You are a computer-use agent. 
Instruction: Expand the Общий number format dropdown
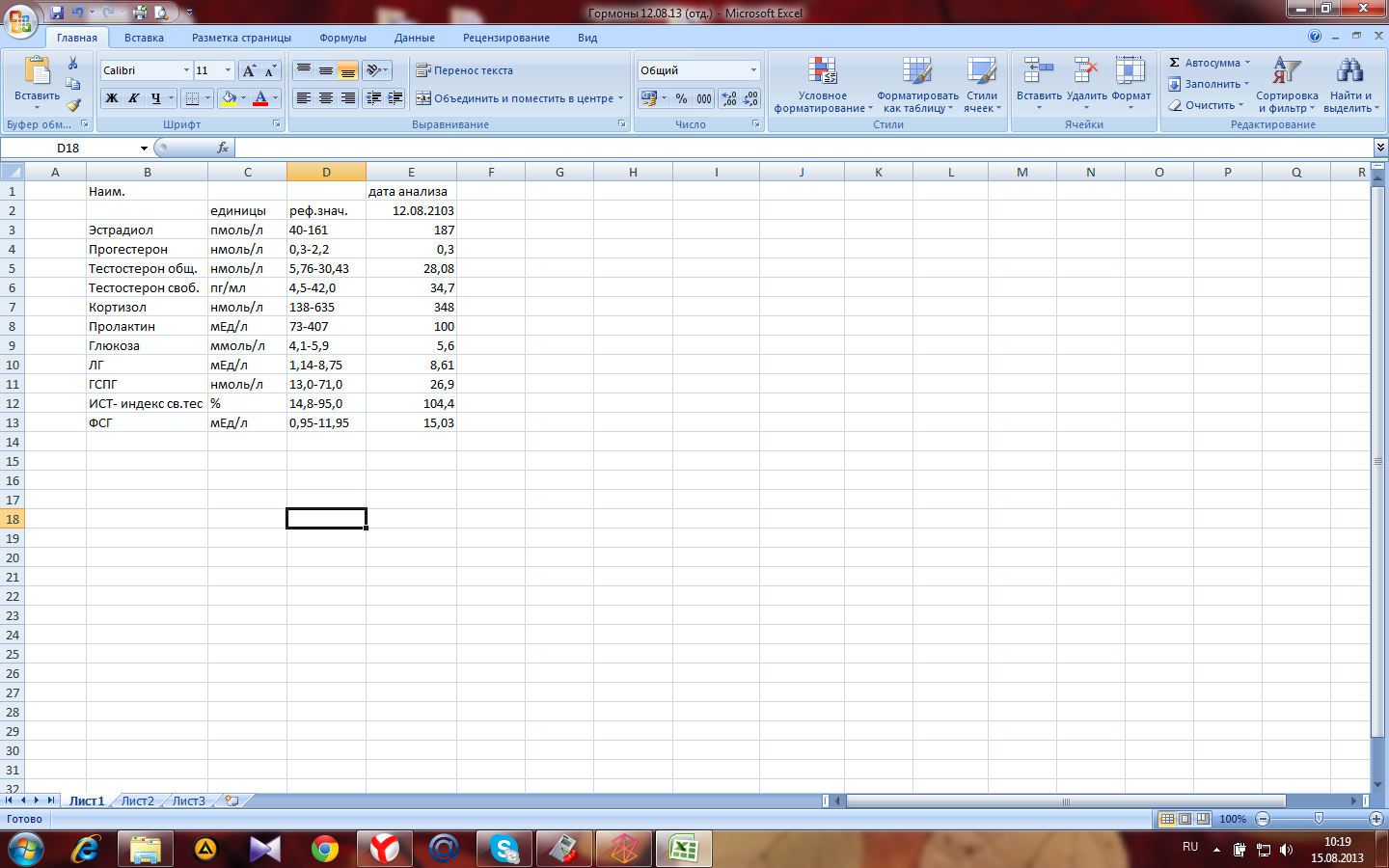tap(753, 70)
